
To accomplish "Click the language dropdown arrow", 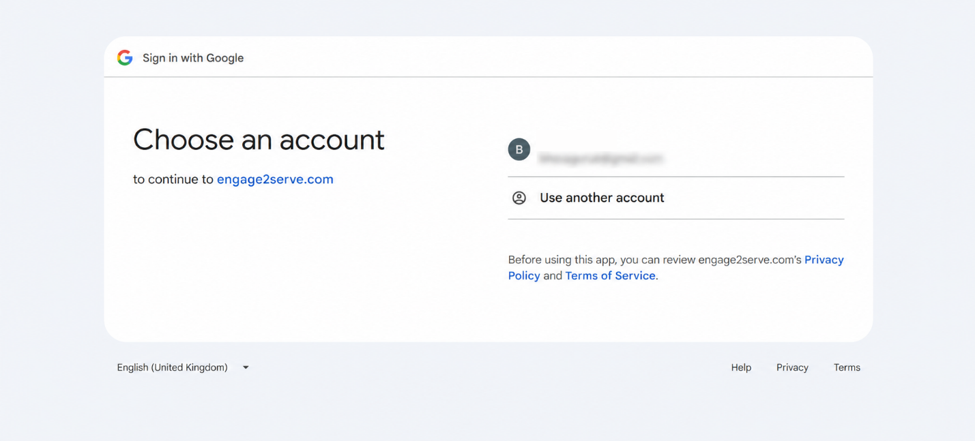I will point(246,368).
